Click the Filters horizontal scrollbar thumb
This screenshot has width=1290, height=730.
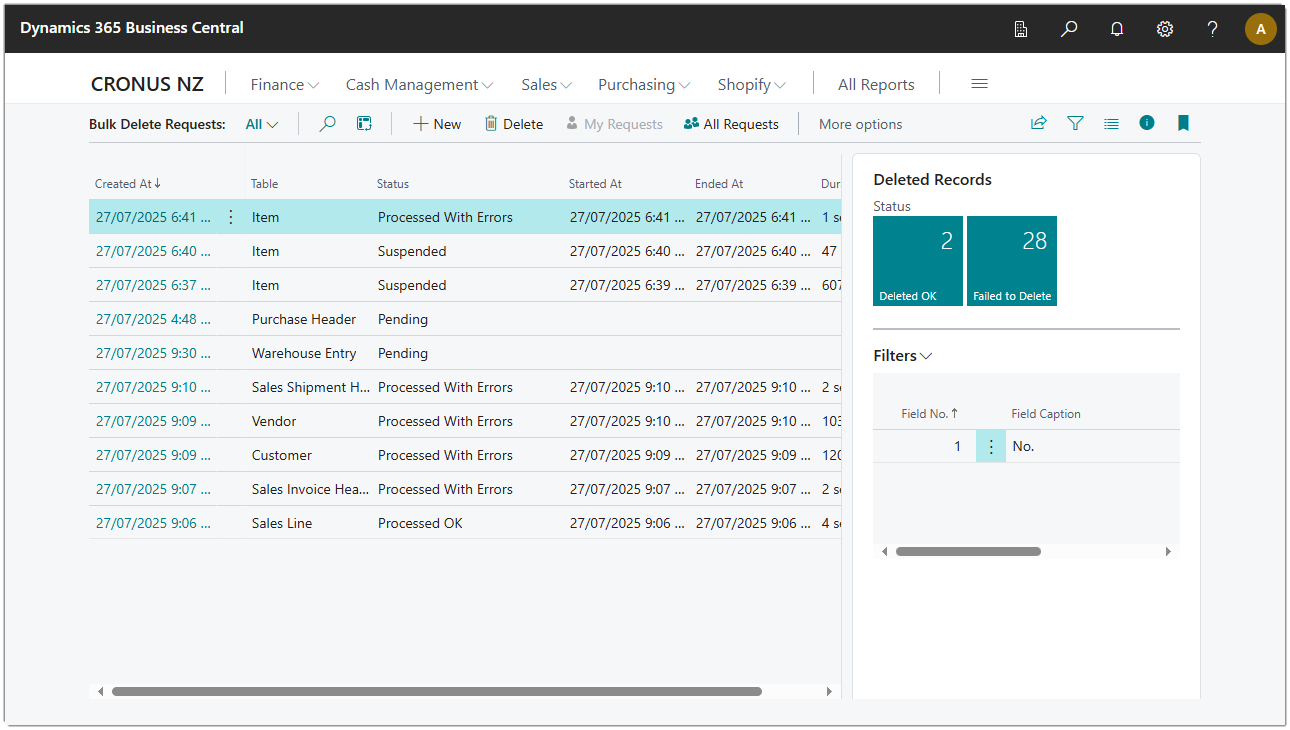968,551
